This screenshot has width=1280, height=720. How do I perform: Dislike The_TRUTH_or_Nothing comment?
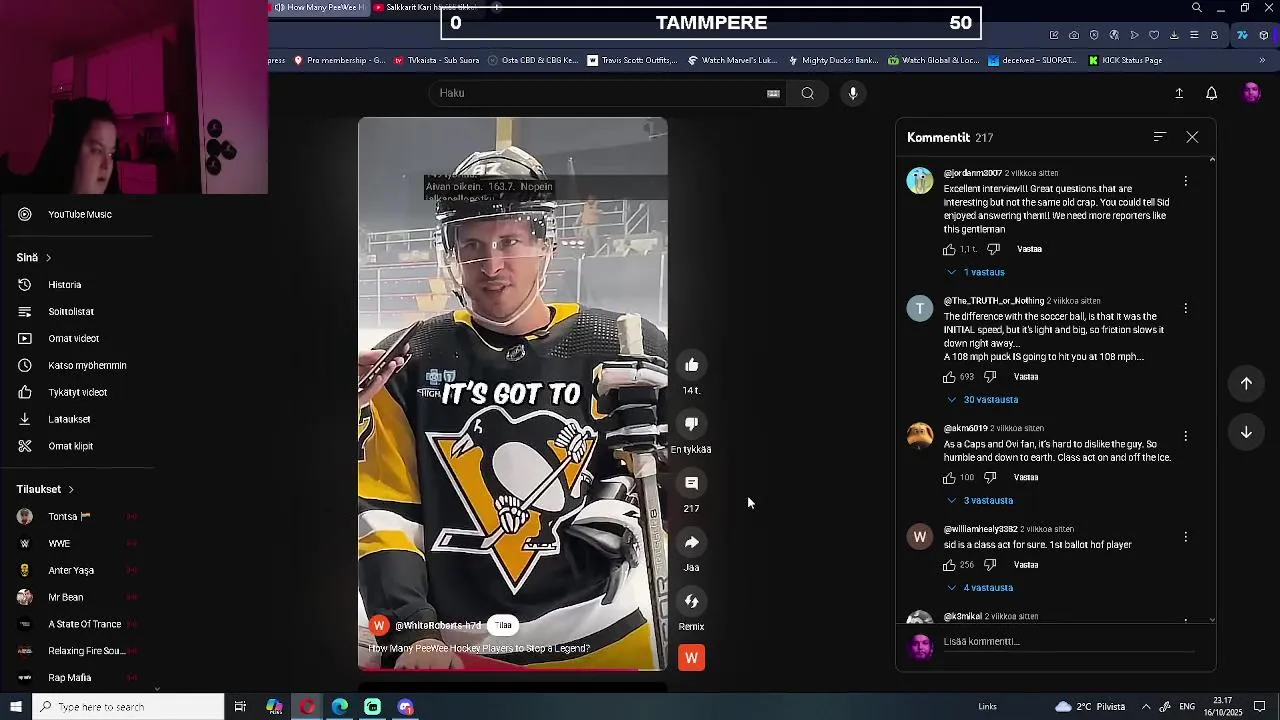tap(990, 377)
